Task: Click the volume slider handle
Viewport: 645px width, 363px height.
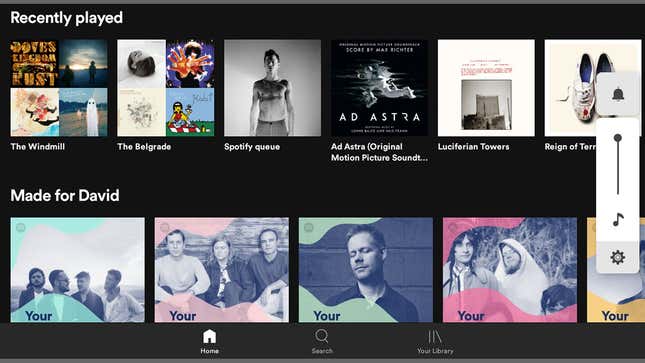Action: pyautogui.click(x=617, y=138)
